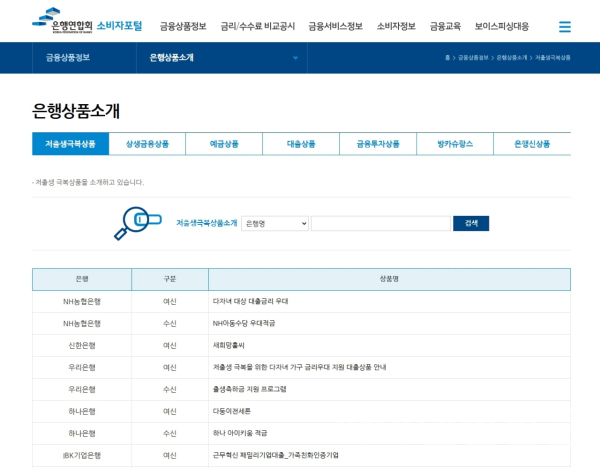This screenshot has height=468, width=600.
Task: Open the 보이스피싱대응 menu
Action: pyautogui.click(x=502, y=26)
